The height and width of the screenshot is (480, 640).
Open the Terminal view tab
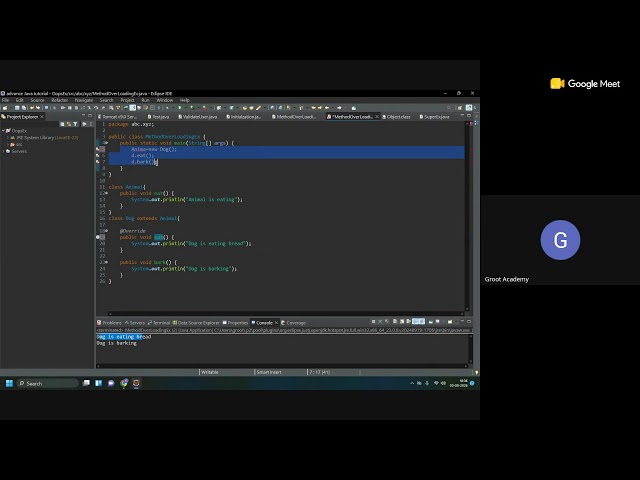pos(159,323)
